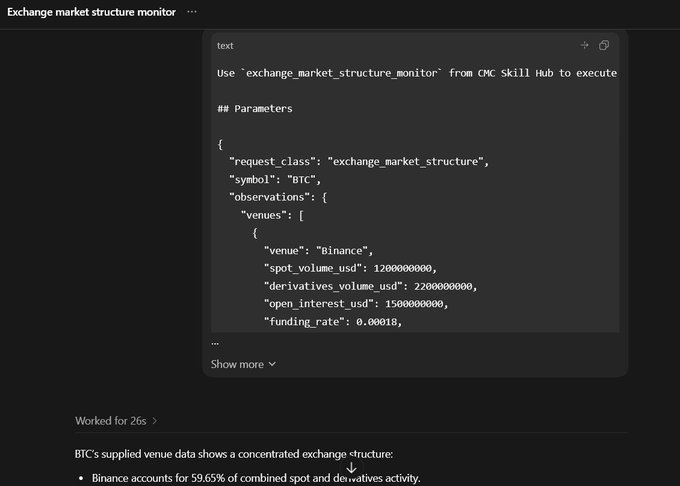Click the open_interest_usd value line
Screen dimensions: 680x486
click(x=356, y=304)
